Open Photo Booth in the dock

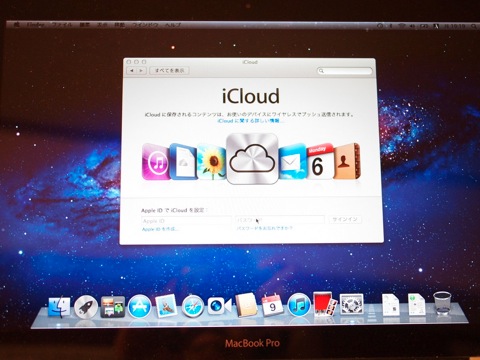325,304
